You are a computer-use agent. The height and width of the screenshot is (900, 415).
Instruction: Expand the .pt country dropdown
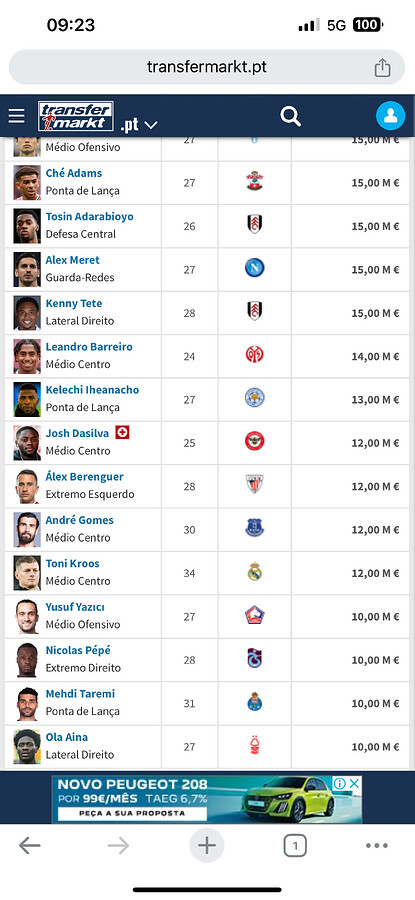(x=139, y=125)
